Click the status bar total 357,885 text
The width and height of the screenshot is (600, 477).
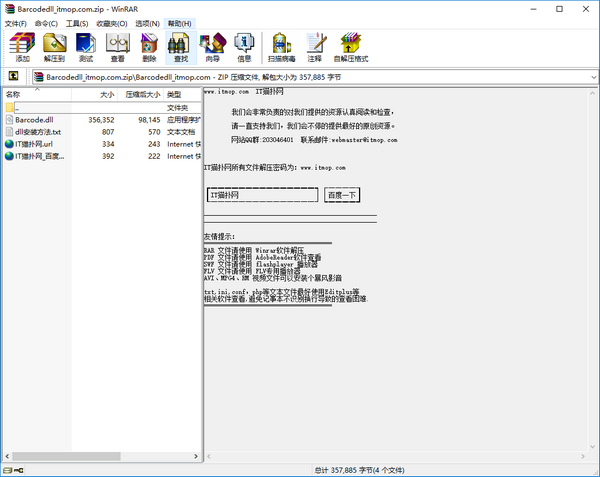point(359,470)
